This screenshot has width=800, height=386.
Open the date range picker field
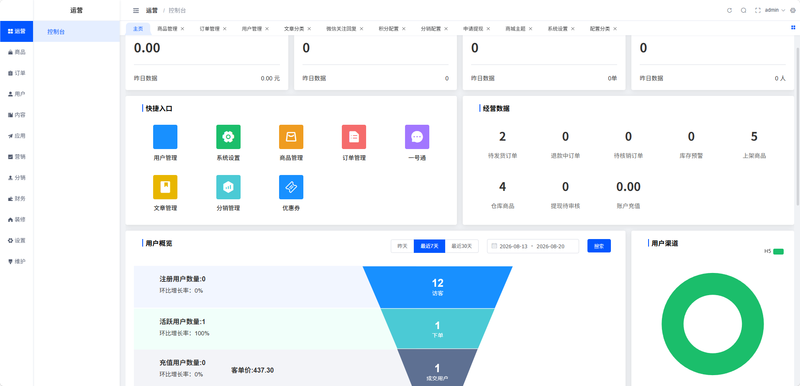(x=533, y=246)
